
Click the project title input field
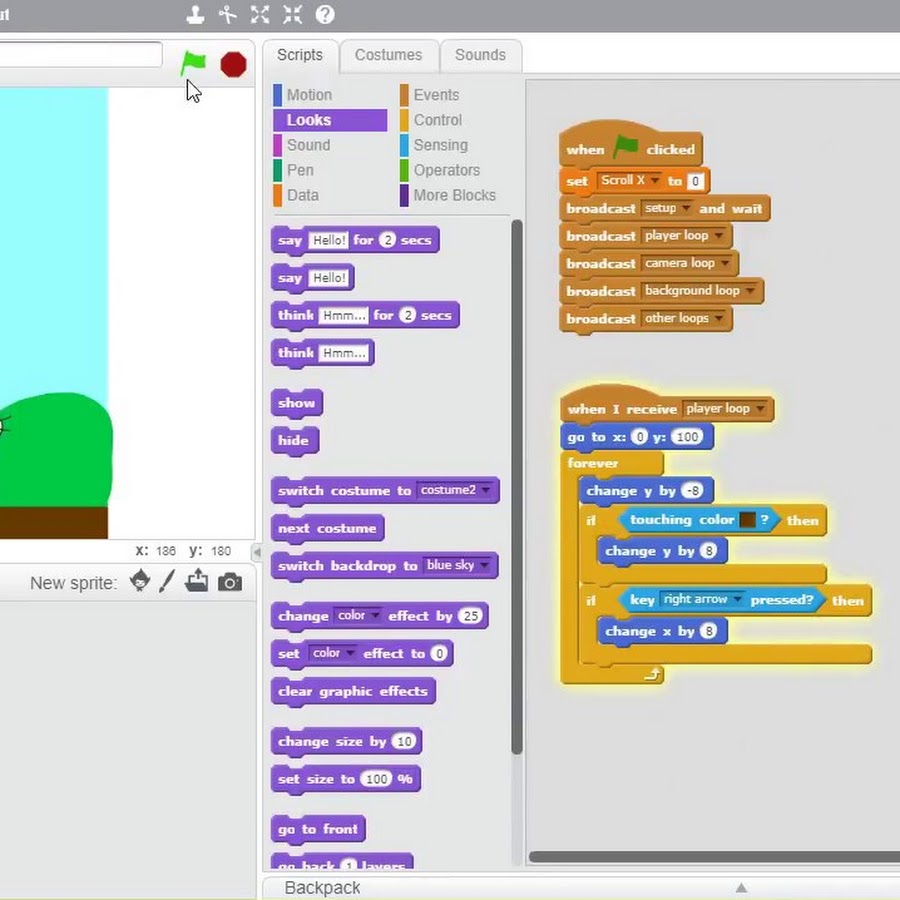coord(80,55)
